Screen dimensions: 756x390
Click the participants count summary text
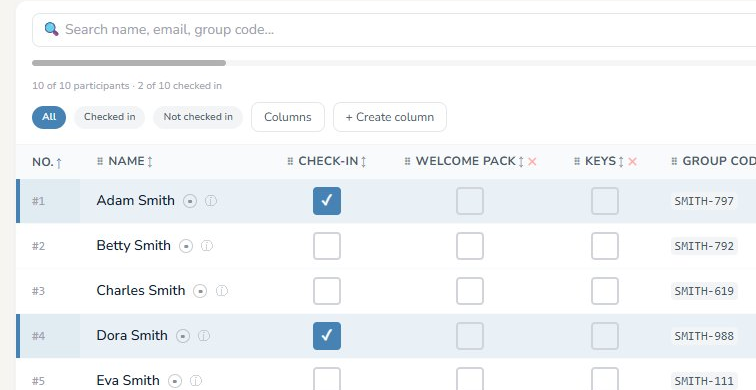127,86
